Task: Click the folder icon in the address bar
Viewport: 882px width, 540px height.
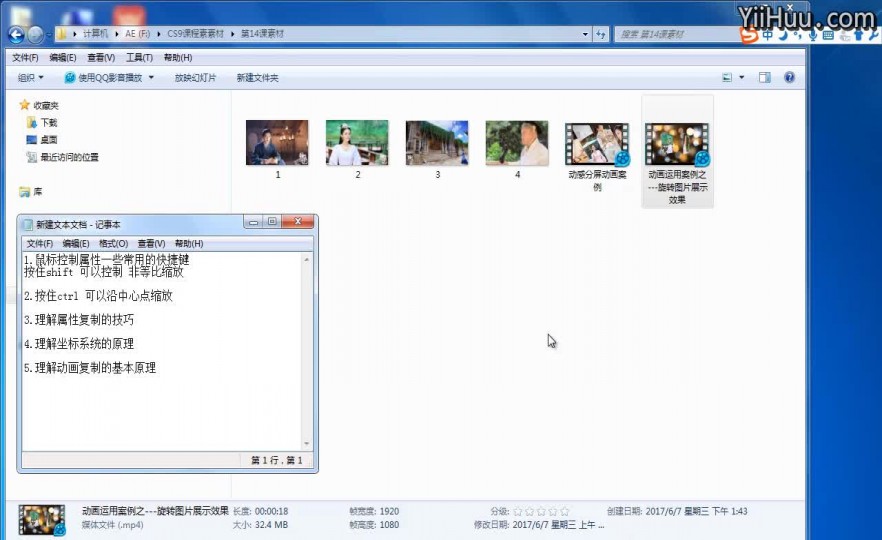Action: click(x=61, y=34)
